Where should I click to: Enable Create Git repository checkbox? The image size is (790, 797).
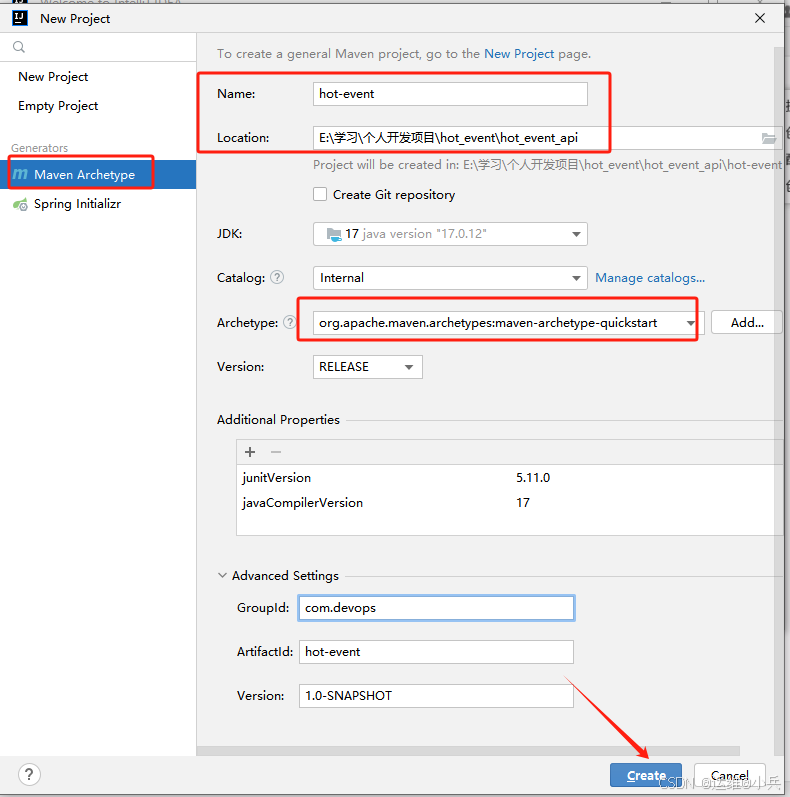coord(320,195)
